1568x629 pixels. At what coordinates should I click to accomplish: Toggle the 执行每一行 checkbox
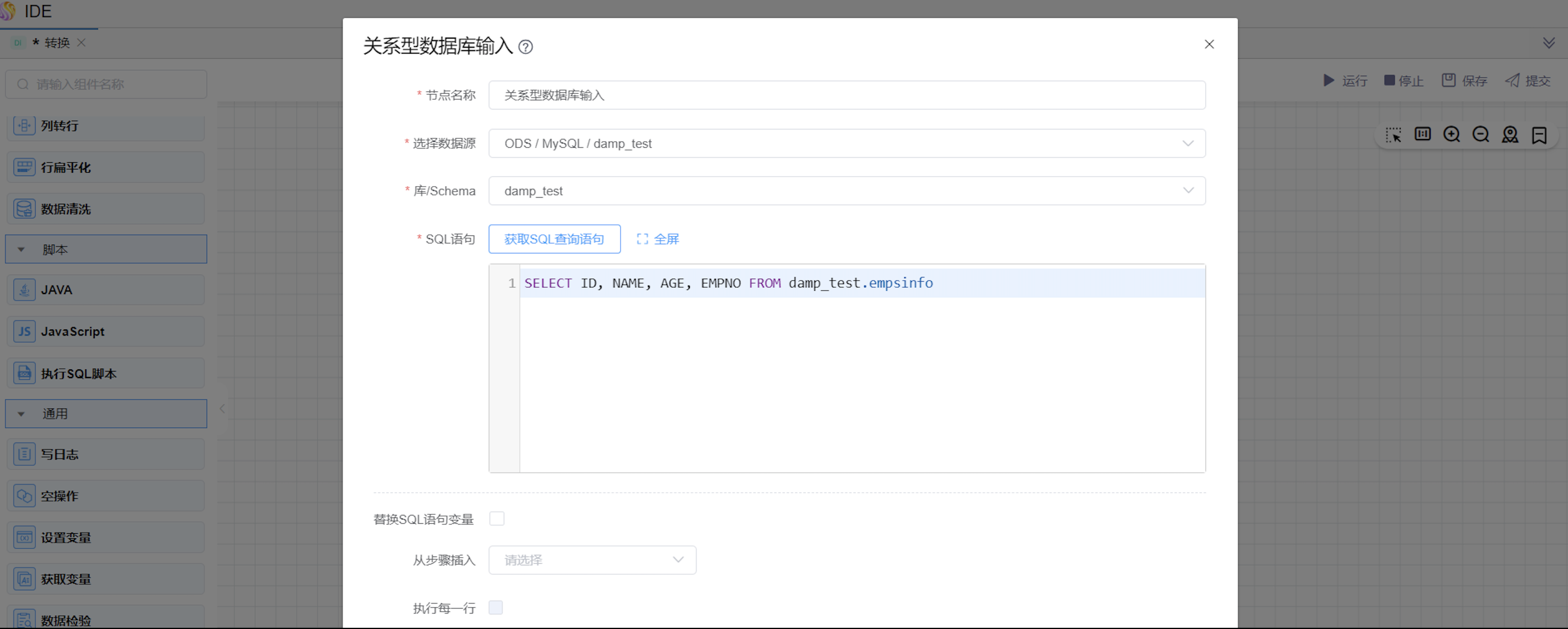coord(495,608)
